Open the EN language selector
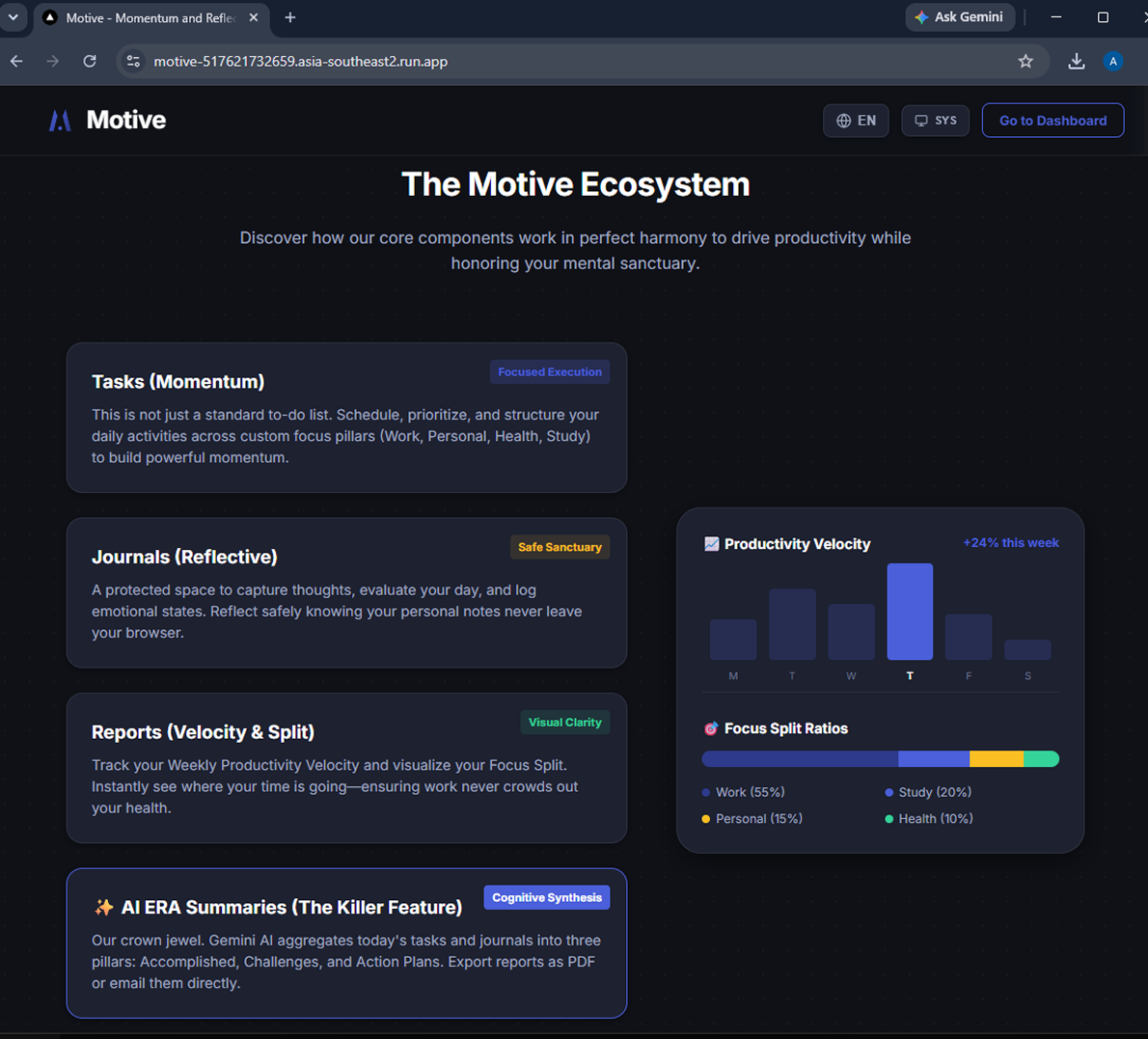Viewport: 1148px width, 1039px height. pyautogui.click(x=856, y=120)
